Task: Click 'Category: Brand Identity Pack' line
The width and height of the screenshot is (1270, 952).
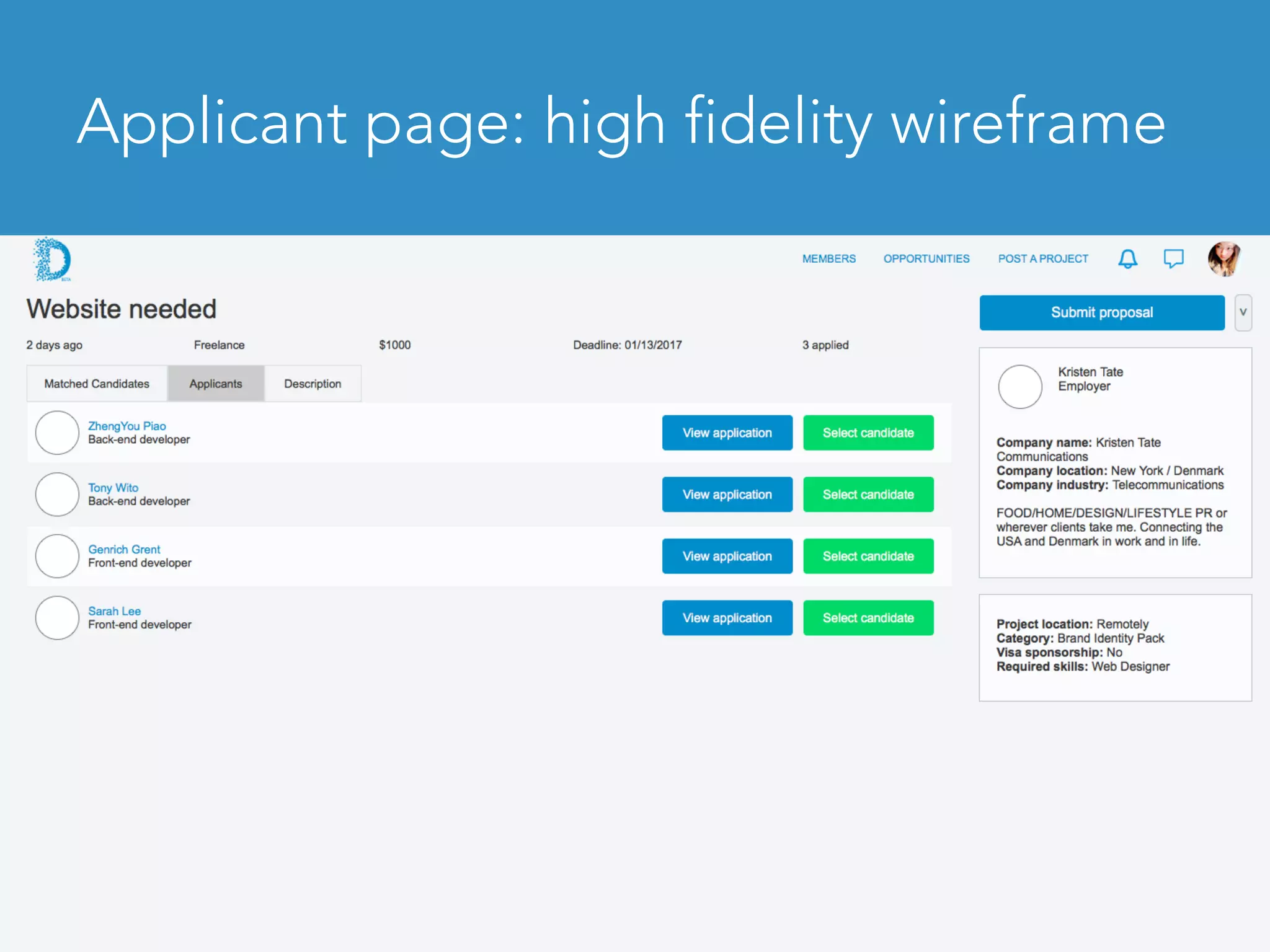Action: coord(1080,638)
